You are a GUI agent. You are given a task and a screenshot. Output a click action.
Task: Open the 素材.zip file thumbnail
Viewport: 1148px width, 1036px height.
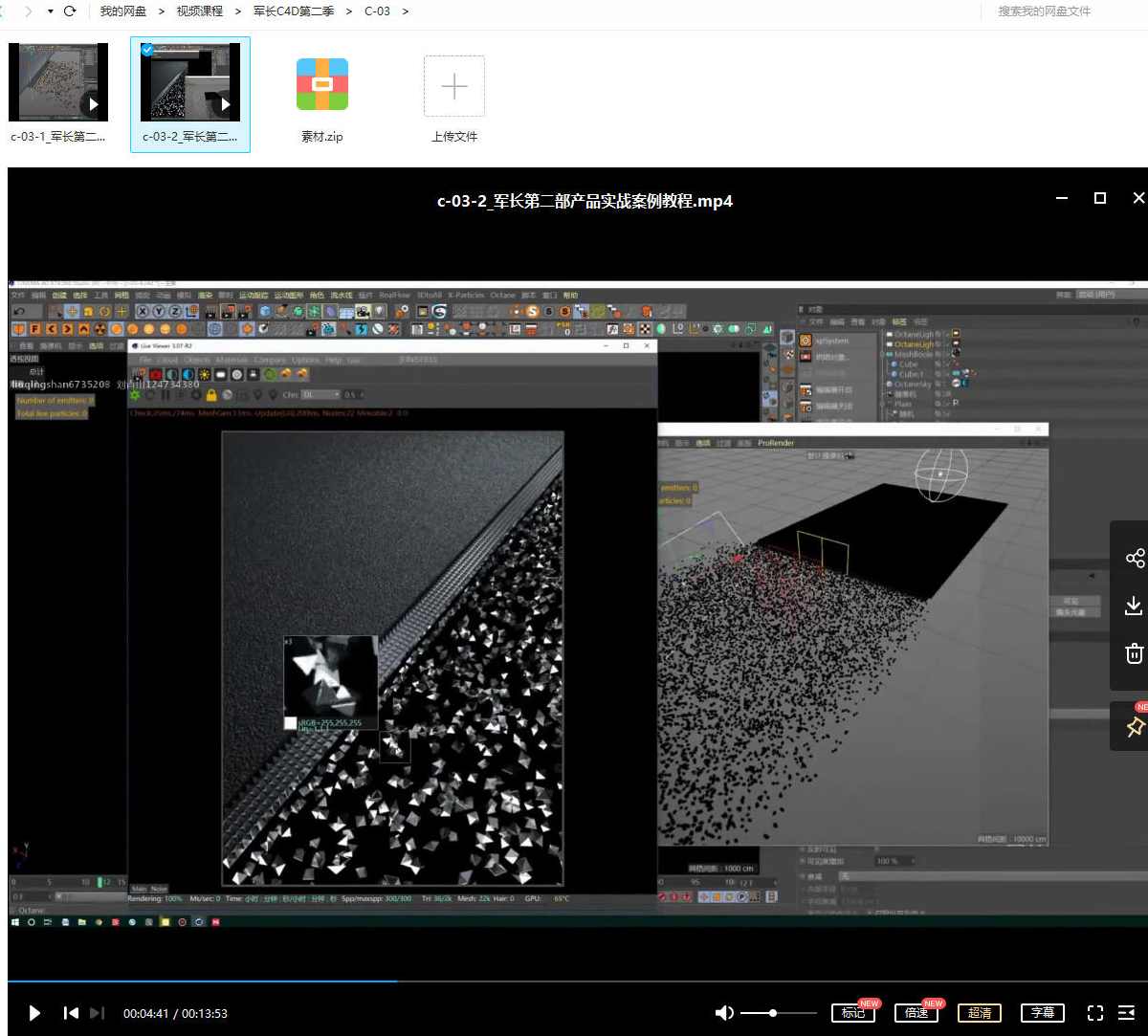click(321, 84)
